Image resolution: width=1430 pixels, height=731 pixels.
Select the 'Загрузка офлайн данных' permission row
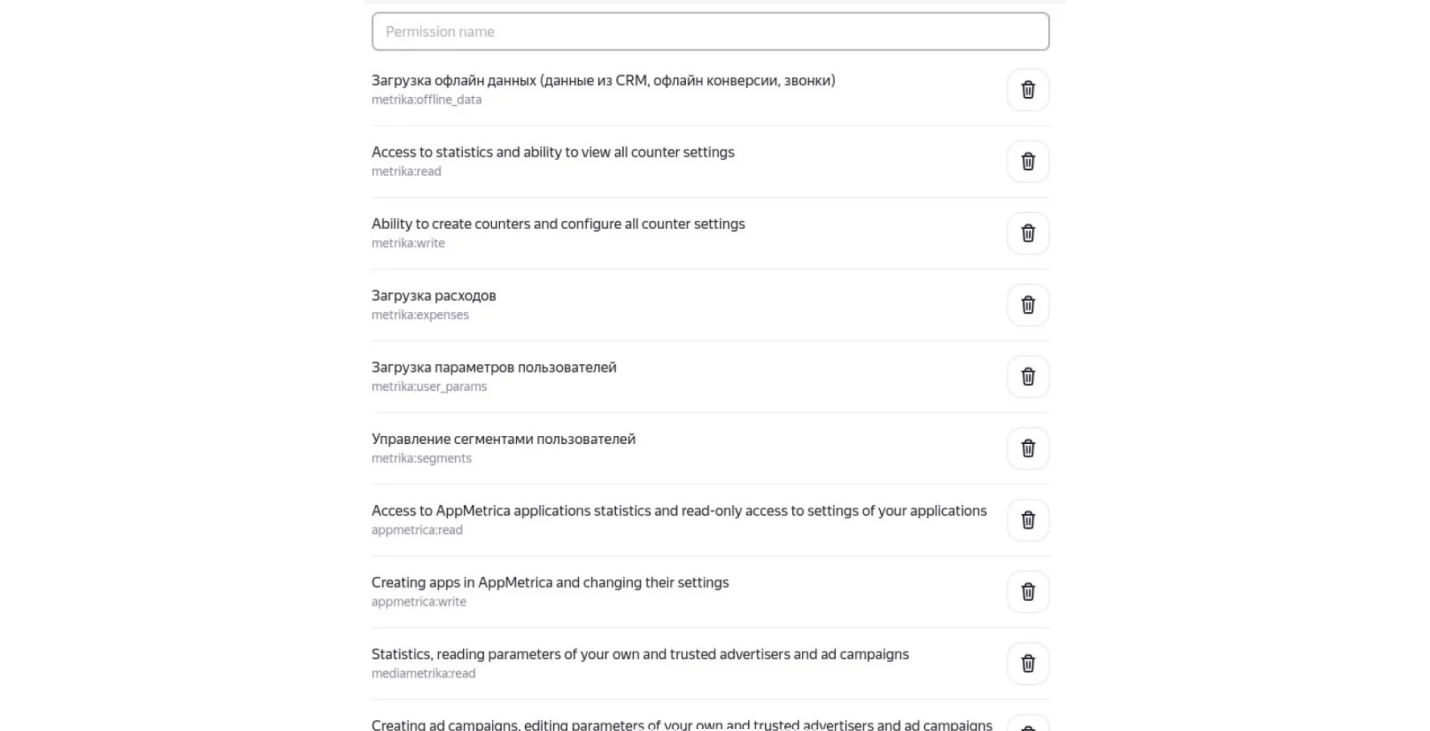[x=603, y=81]
